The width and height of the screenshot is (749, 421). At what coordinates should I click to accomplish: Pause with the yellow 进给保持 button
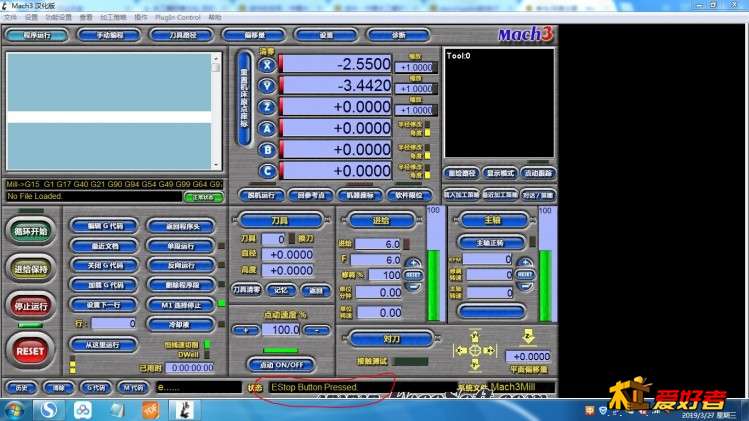[31, 269]
